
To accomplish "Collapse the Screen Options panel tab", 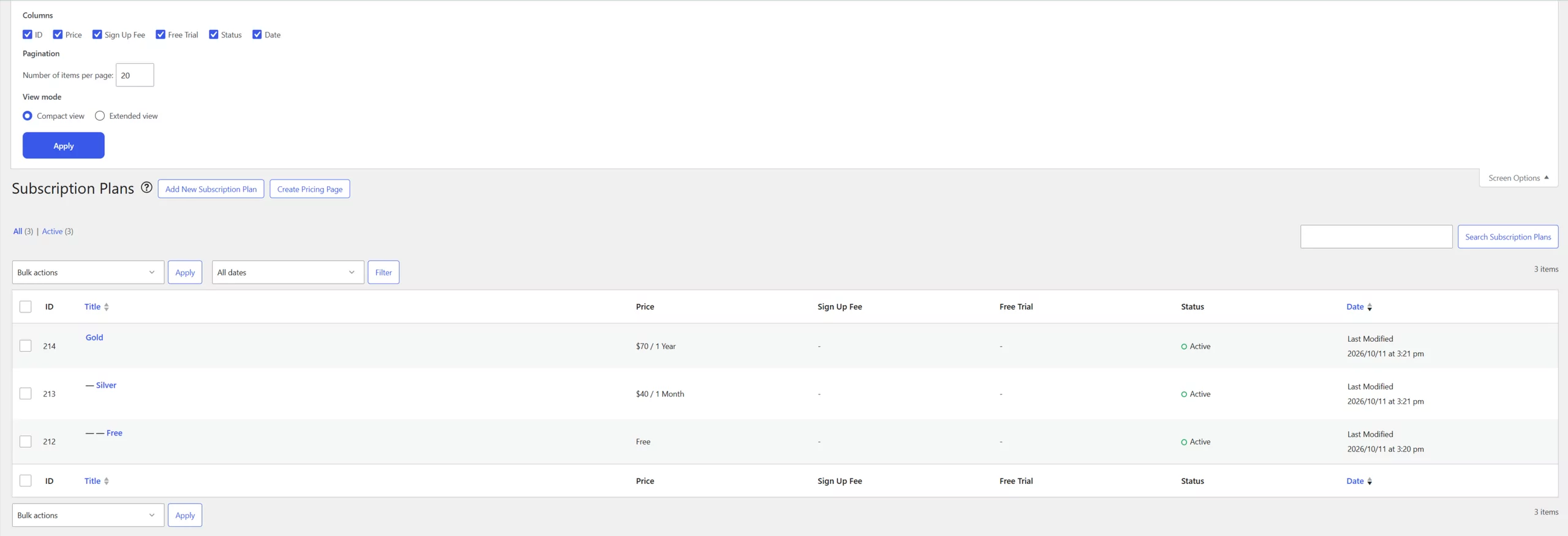I will pyautogui.click(x=1518, y=178).
